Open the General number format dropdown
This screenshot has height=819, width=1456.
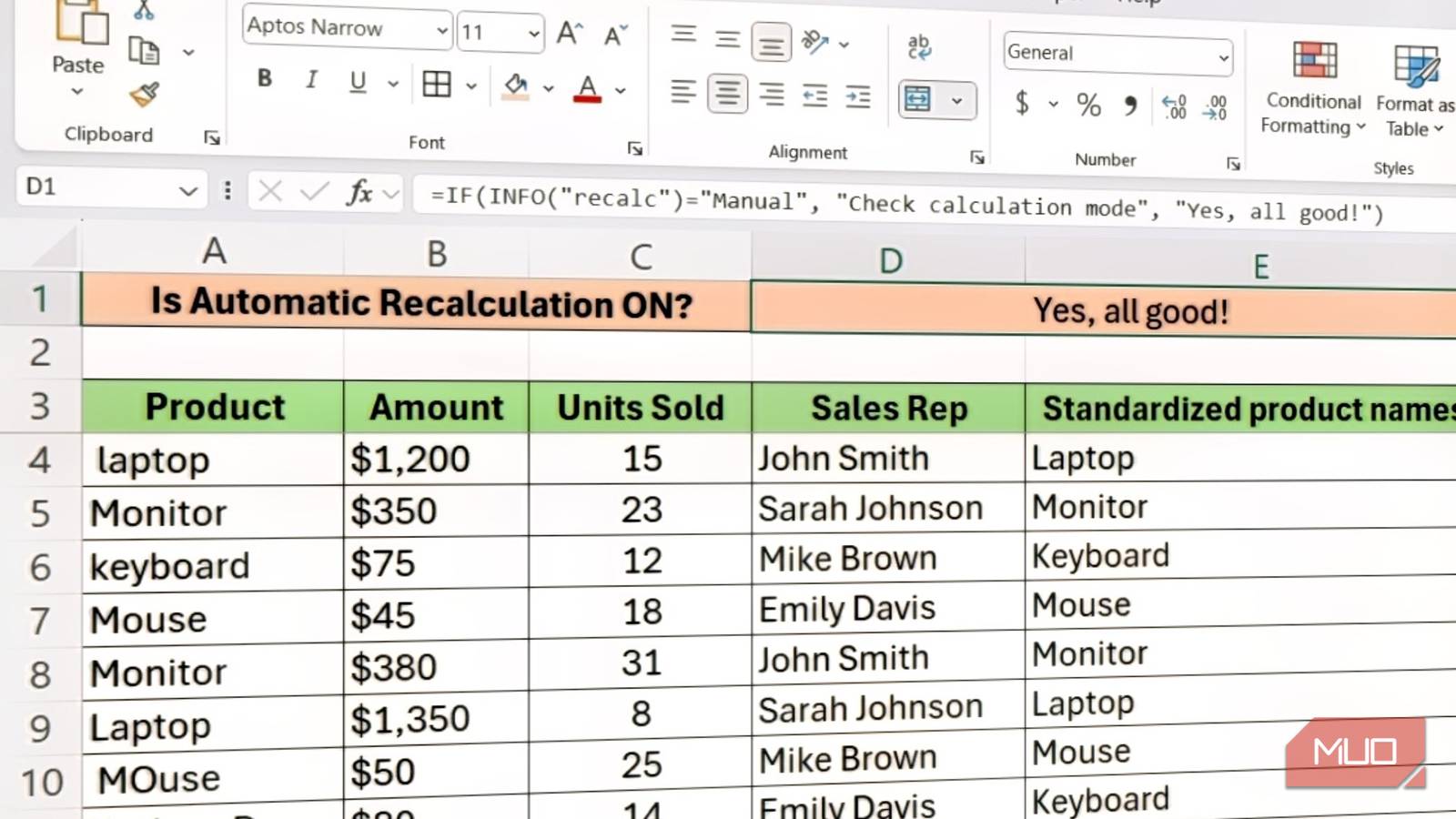tap(1117, 53)
